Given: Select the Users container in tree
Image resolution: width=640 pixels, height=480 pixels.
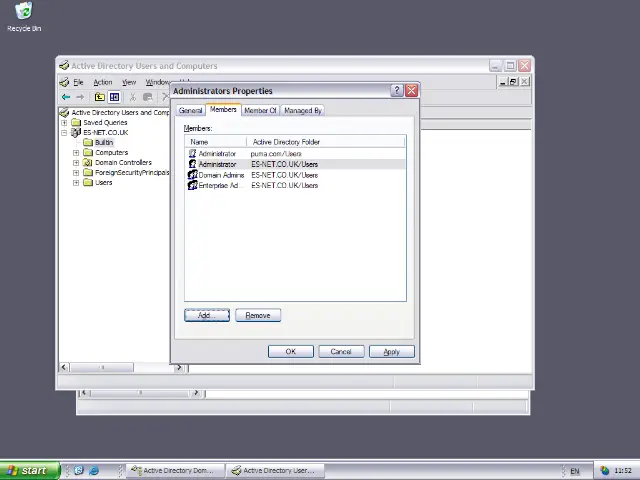Looking at the screenshot, I should pos(104,182).
